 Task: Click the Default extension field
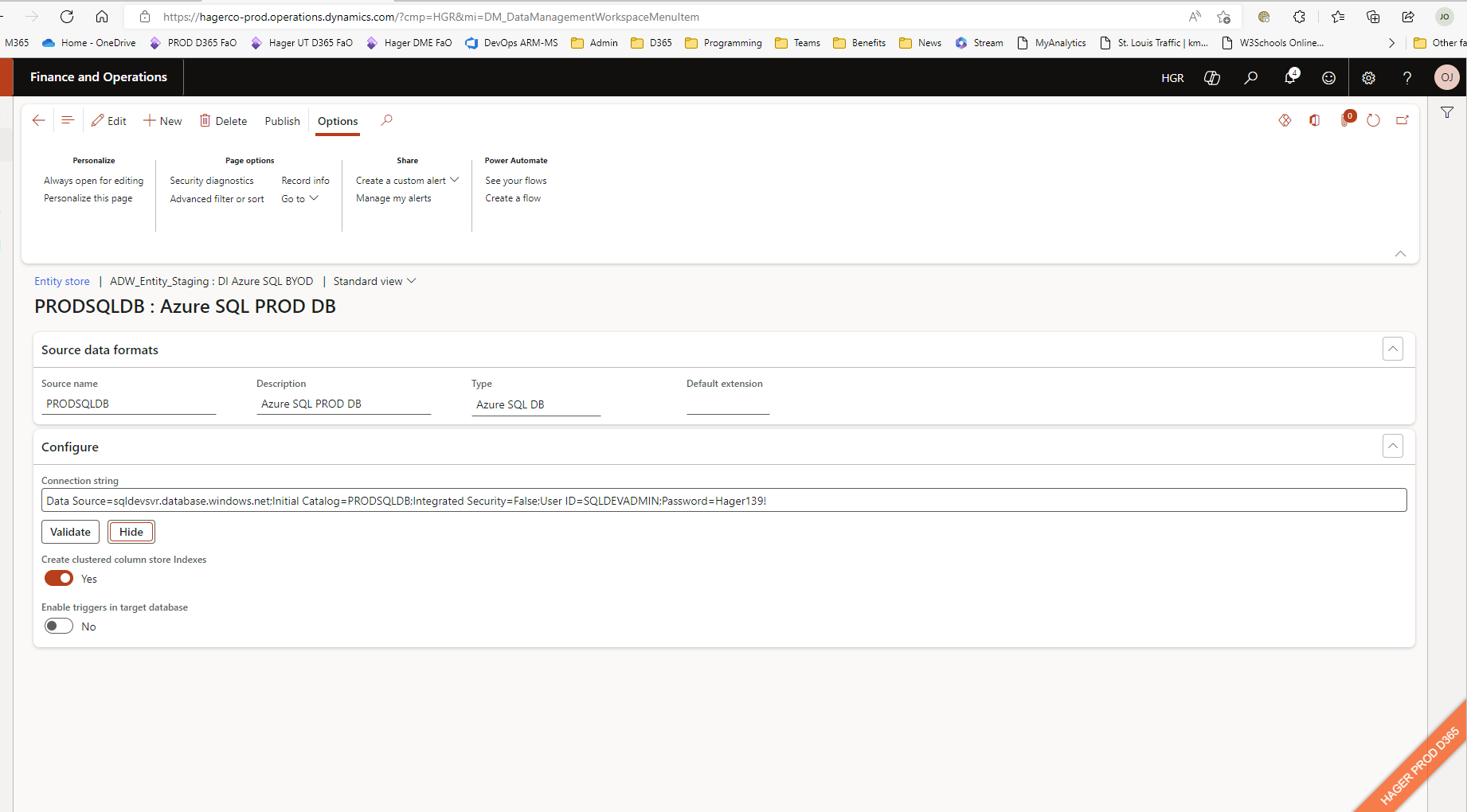[x=728, y=404]
